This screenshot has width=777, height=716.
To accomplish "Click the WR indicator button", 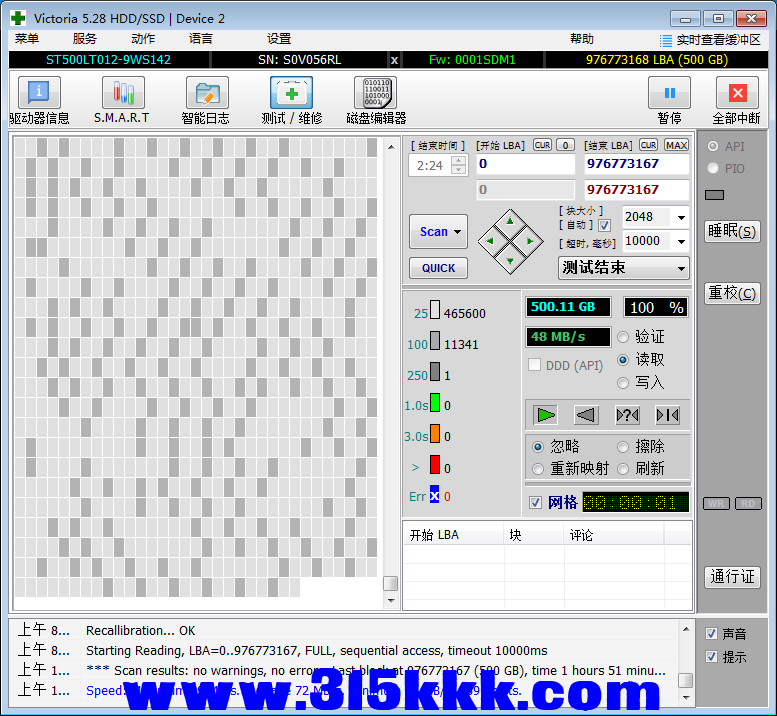I will 716,503.
